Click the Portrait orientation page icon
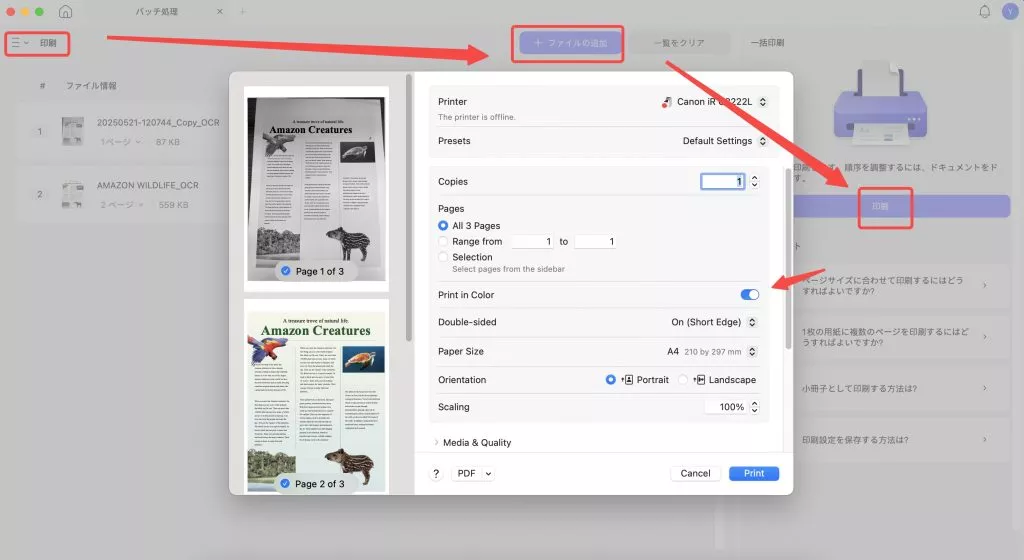The height and width of the screenshot is (560, 1024). (x=627, y=379)
